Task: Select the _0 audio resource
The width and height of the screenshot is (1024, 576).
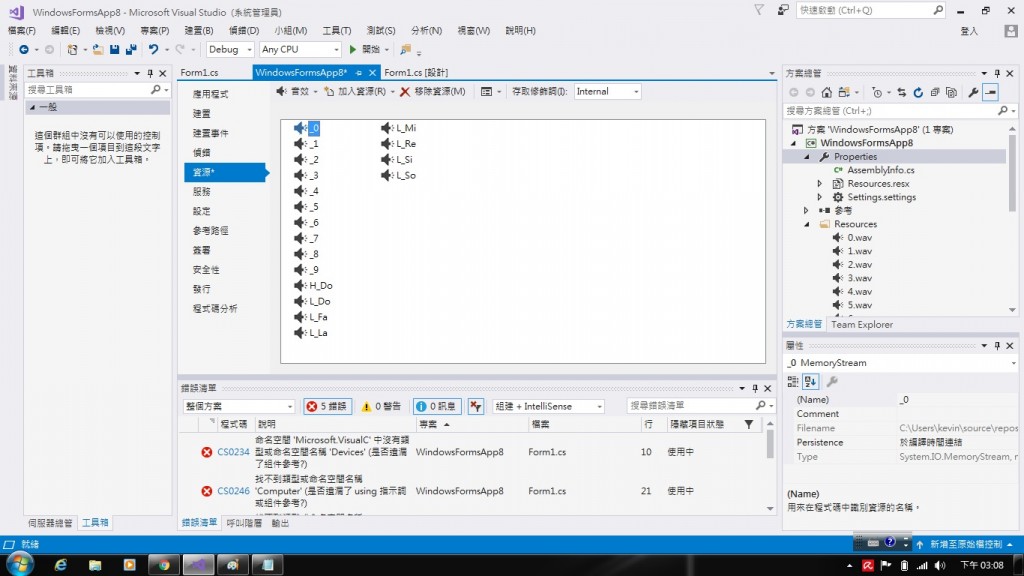Action: point(307,128)
